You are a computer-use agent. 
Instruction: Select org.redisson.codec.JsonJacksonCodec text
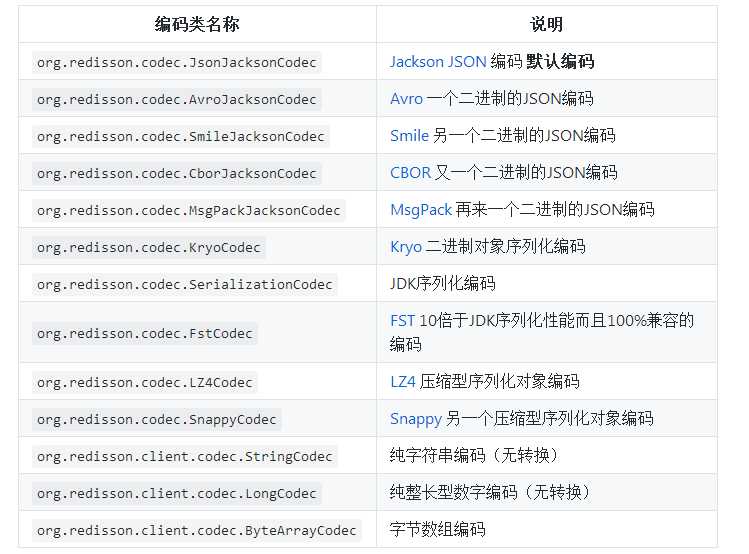click(177, 63)
